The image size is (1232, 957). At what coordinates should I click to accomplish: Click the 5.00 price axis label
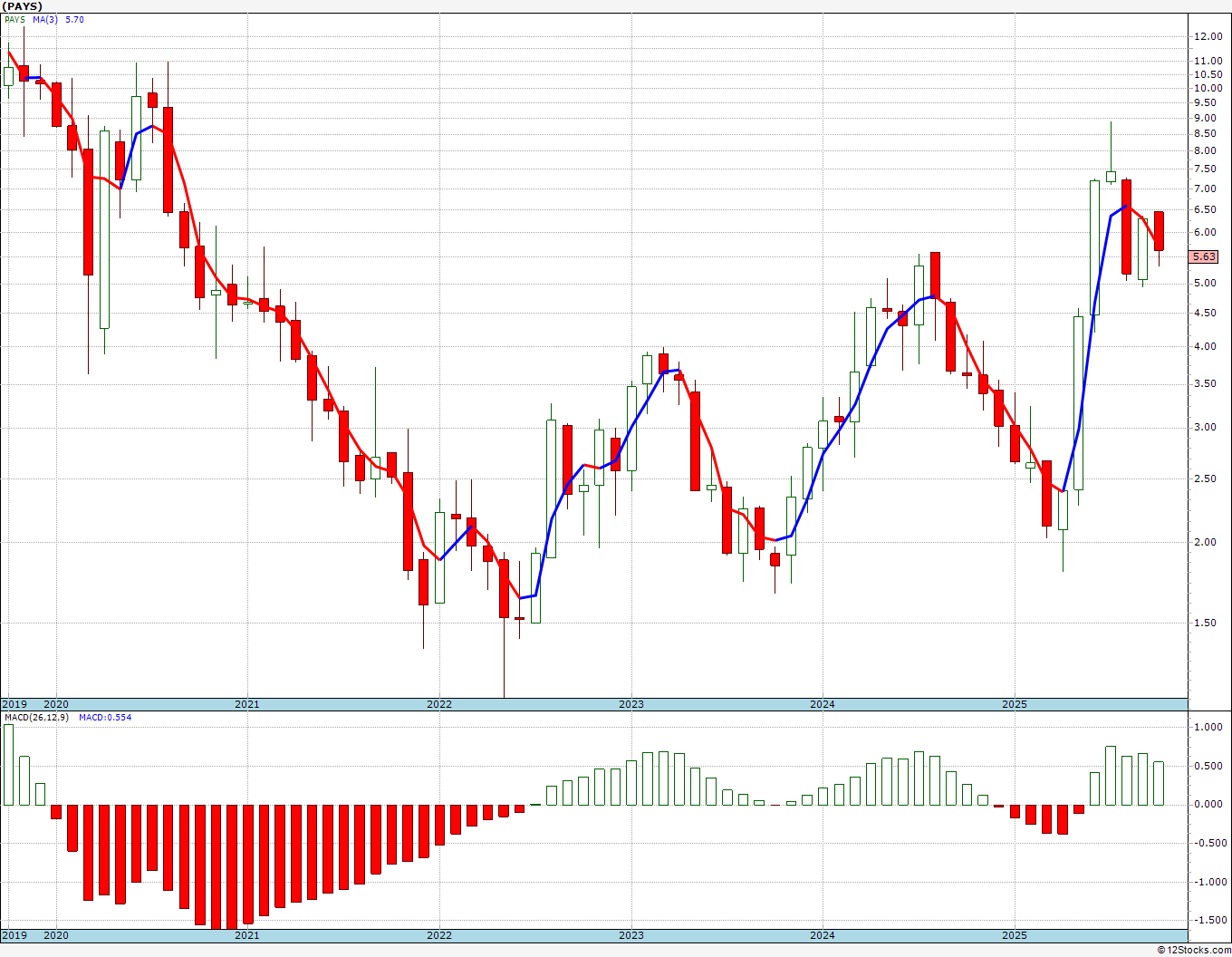click(x=1205, y=283)
